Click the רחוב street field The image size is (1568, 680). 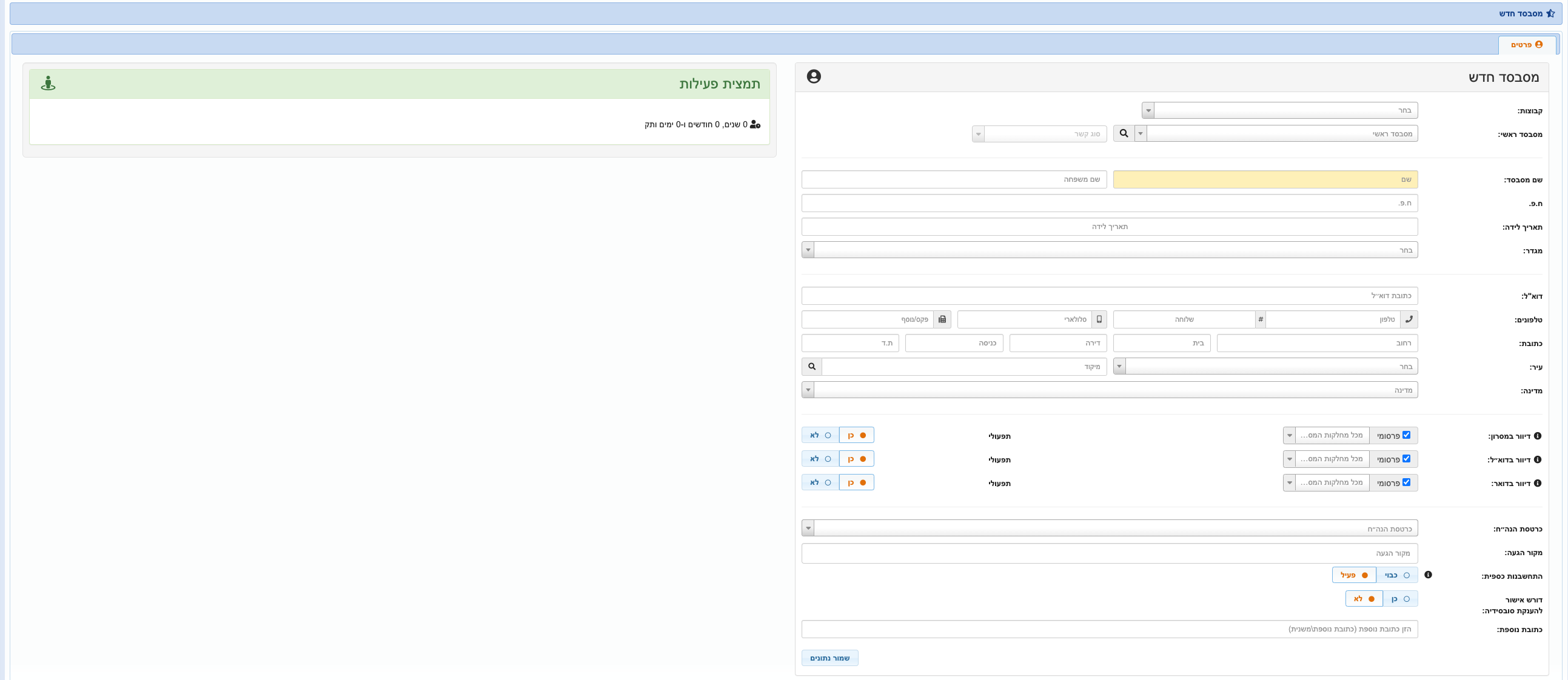coord(1317,343)
